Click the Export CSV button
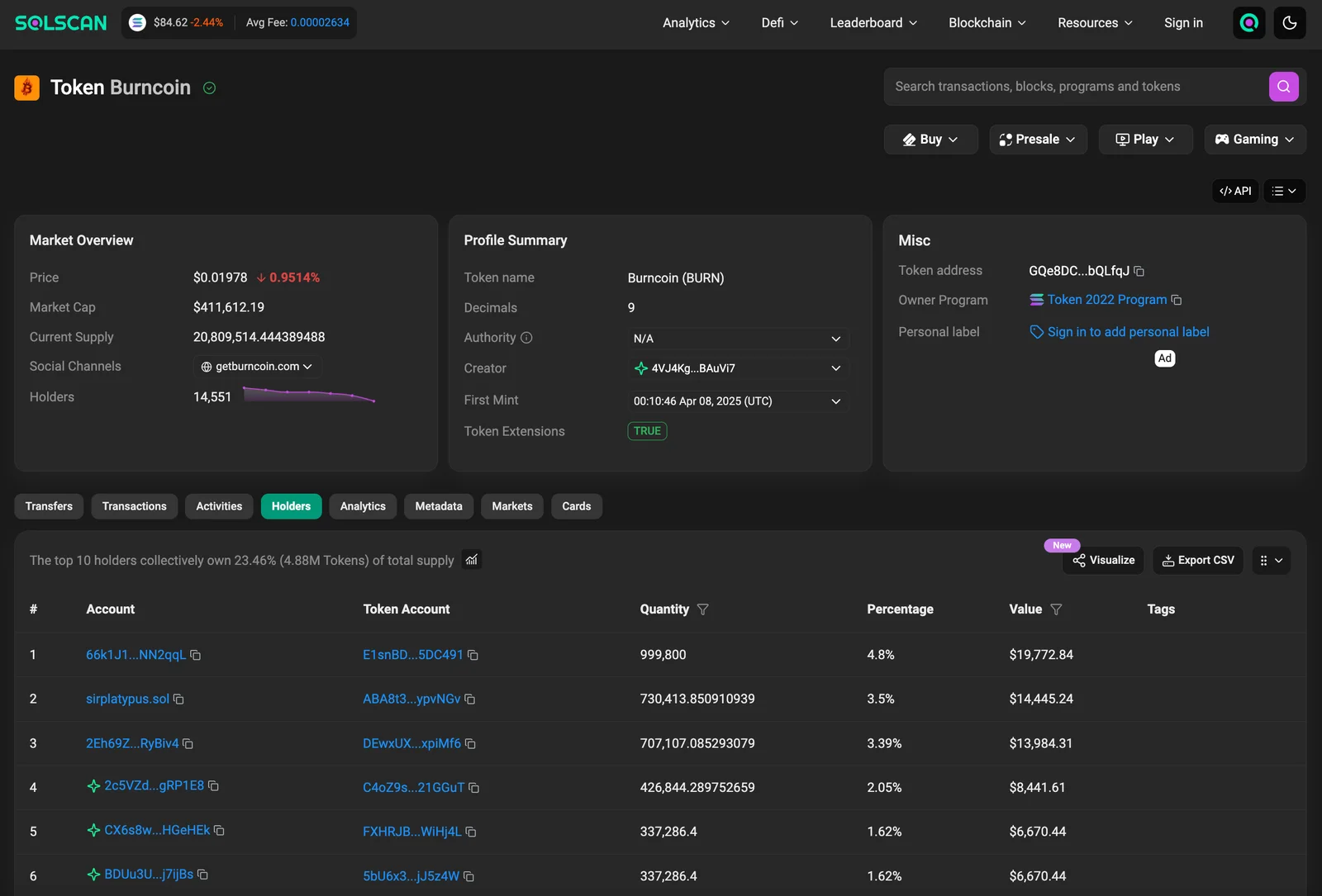Image resolution: width=1322 pixels, height=896 pixels. [1197, 561]
